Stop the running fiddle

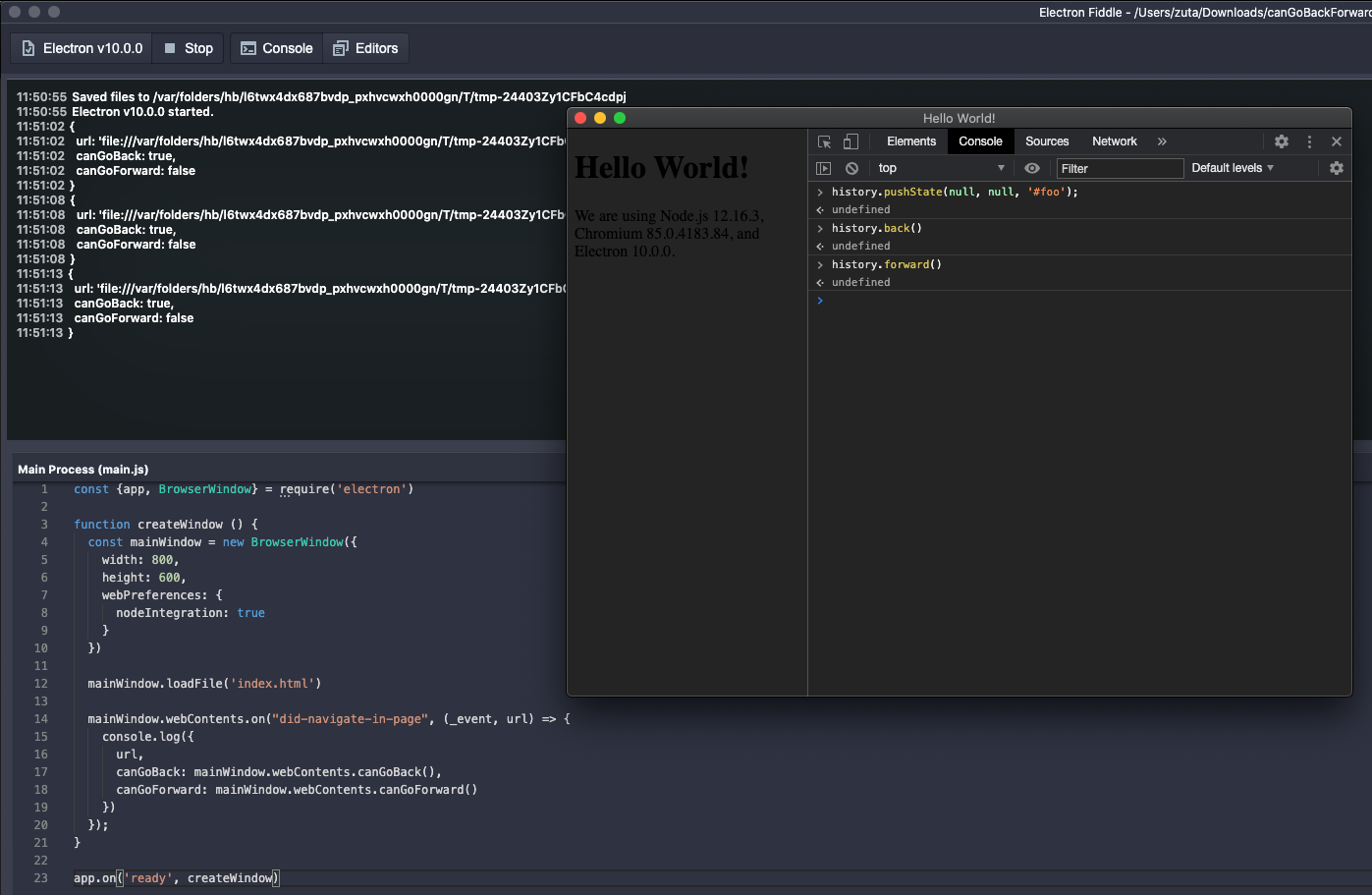188,47
